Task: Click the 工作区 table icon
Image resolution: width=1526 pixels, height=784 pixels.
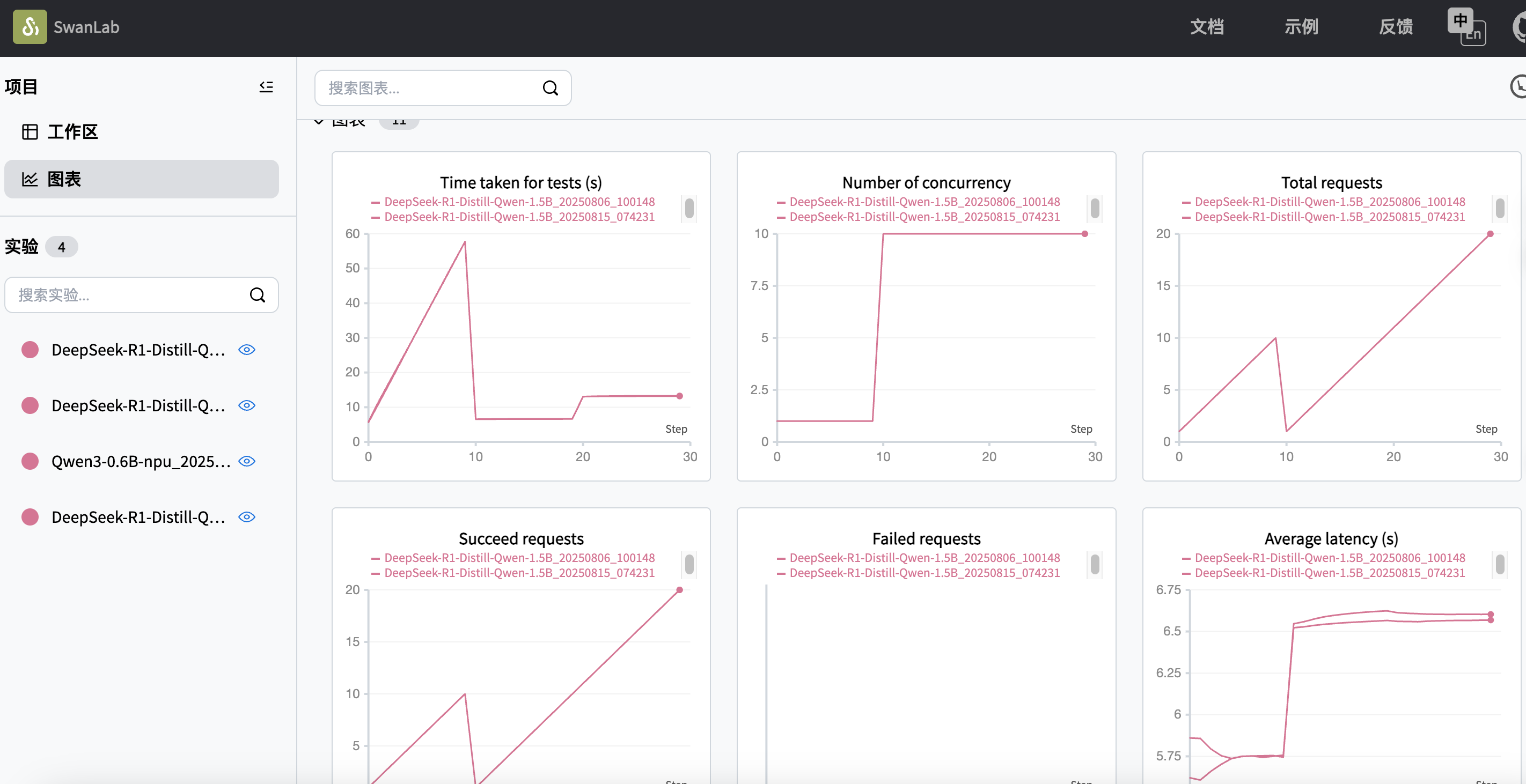Action: [30, 131]
